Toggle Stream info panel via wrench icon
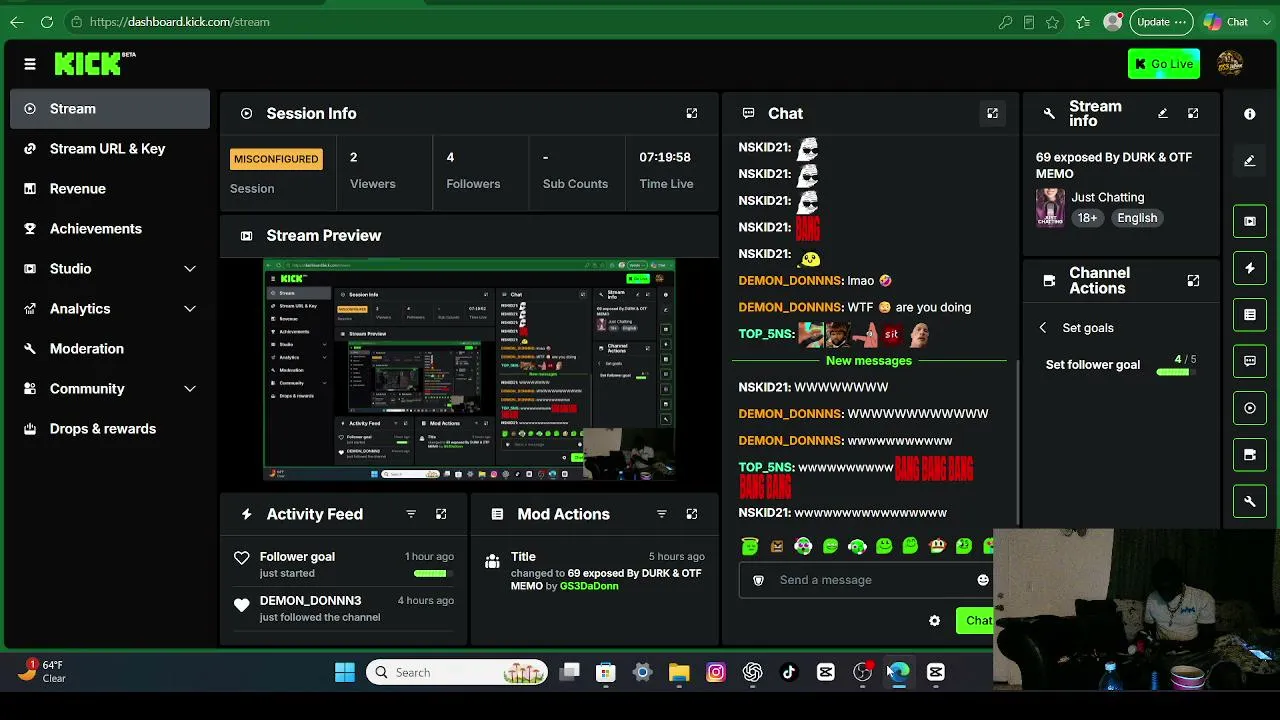1280x720 pixels. pos(1250,501)
